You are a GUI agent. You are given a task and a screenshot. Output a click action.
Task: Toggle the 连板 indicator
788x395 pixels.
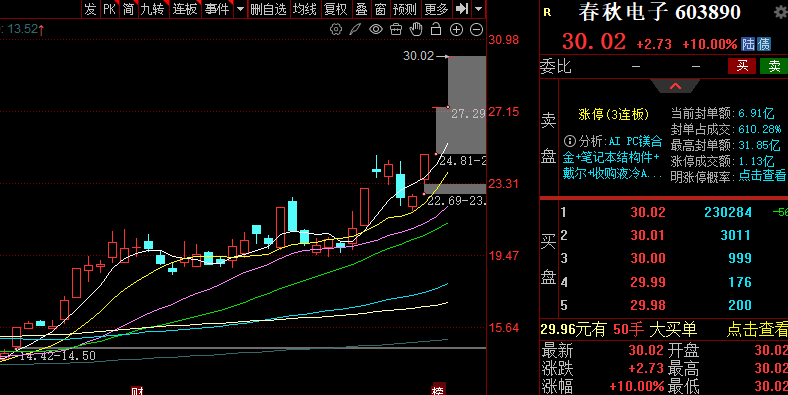pyautogui.click(x=185, y=9)
